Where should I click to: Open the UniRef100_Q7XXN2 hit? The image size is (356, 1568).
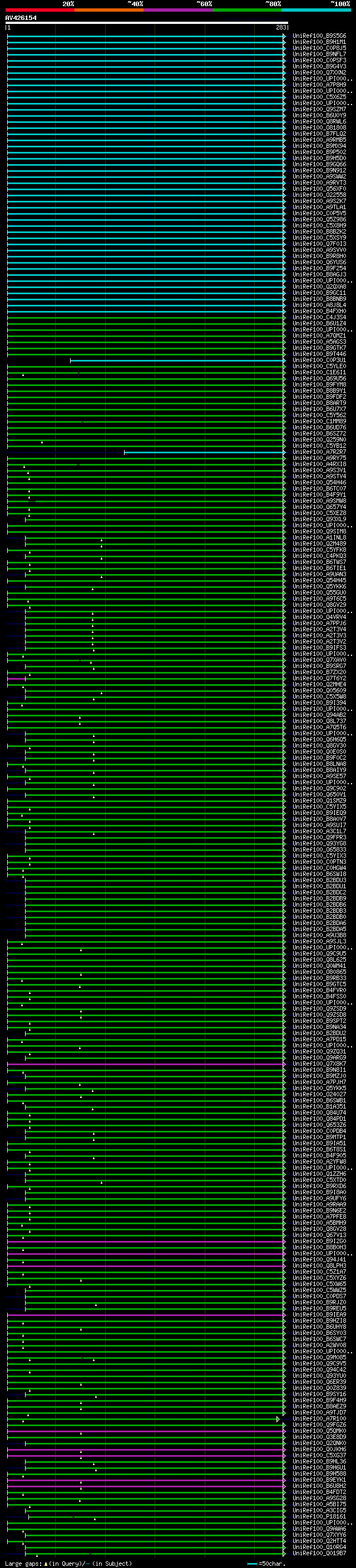tap(319, 72)
